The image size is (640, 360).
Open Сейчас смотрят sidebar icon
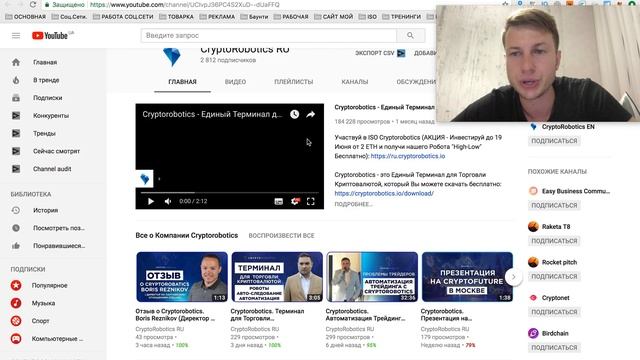[16, 151]
